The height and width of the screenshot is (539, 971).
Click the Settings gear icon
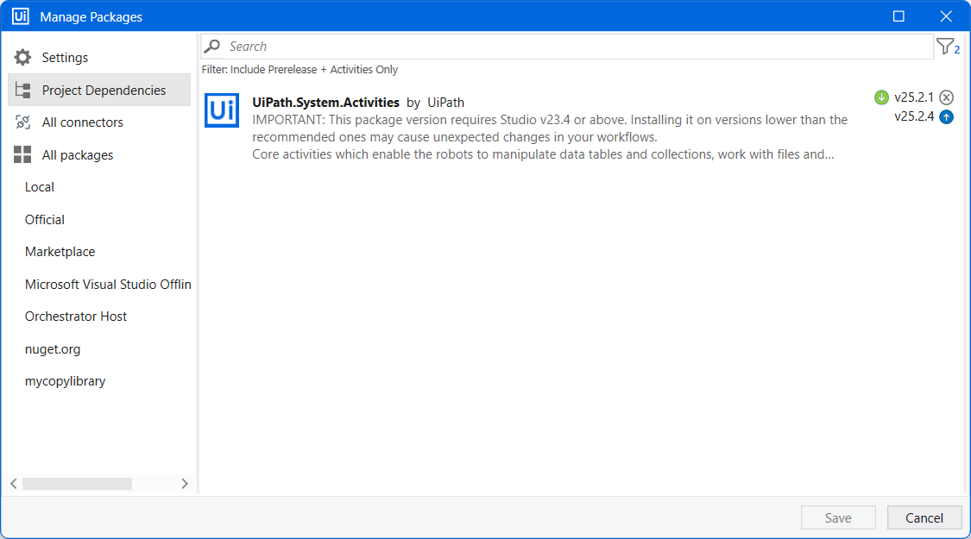pos(23,57)
